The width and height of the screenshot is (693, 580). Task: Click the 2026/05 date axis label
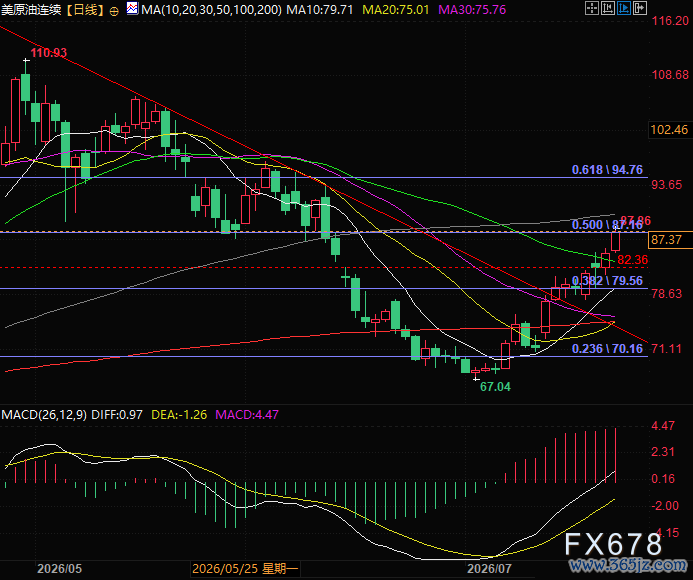point(59,569)
